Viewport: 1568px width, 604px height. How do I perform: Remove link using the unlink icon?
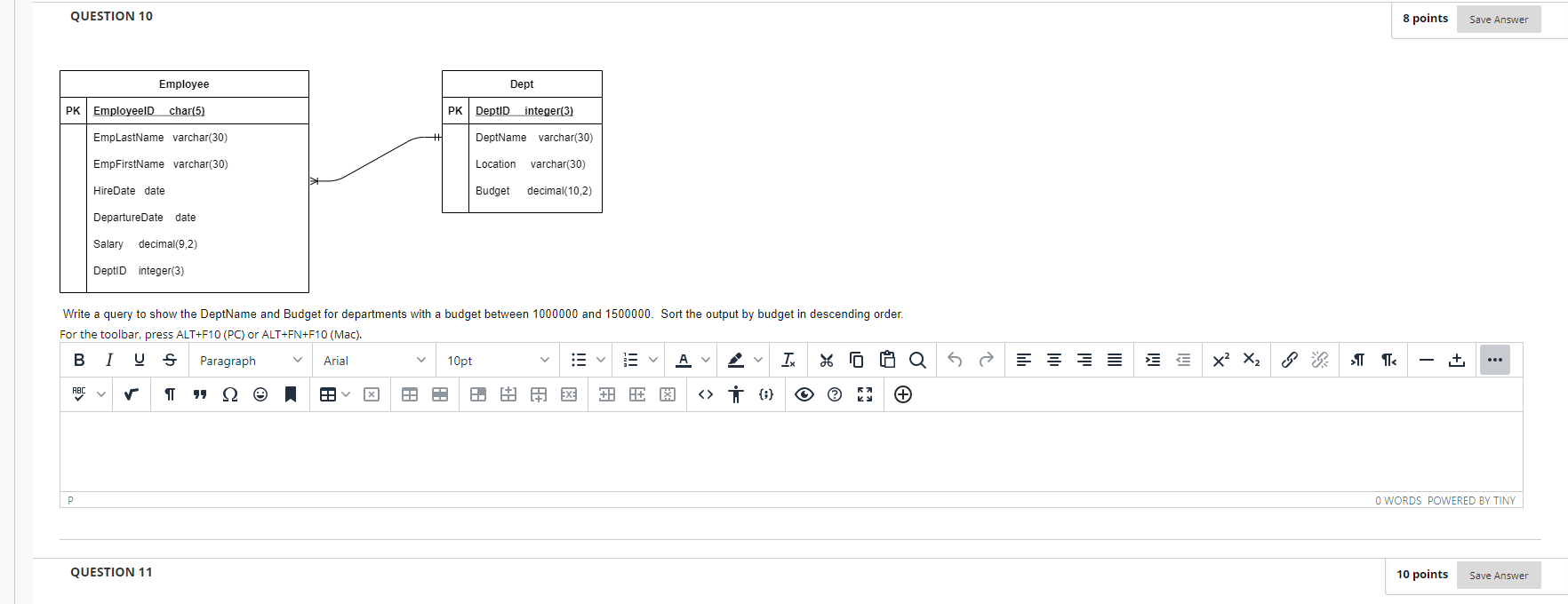[x=1320, y=360]
